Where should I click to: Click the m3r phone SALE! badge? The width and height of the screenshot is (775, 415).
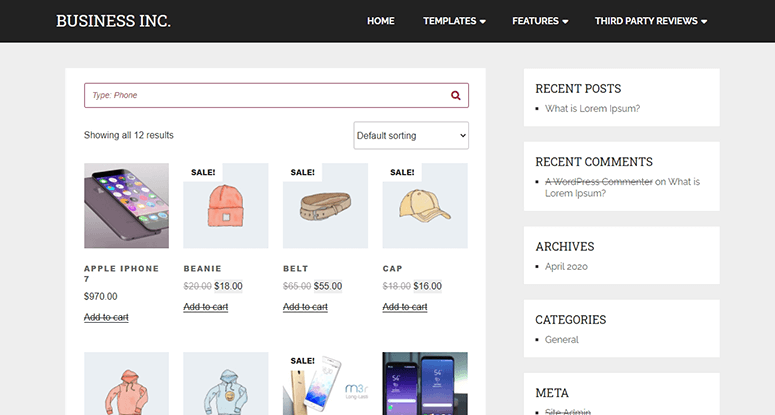pyautogui.click(x=302, y=361)
